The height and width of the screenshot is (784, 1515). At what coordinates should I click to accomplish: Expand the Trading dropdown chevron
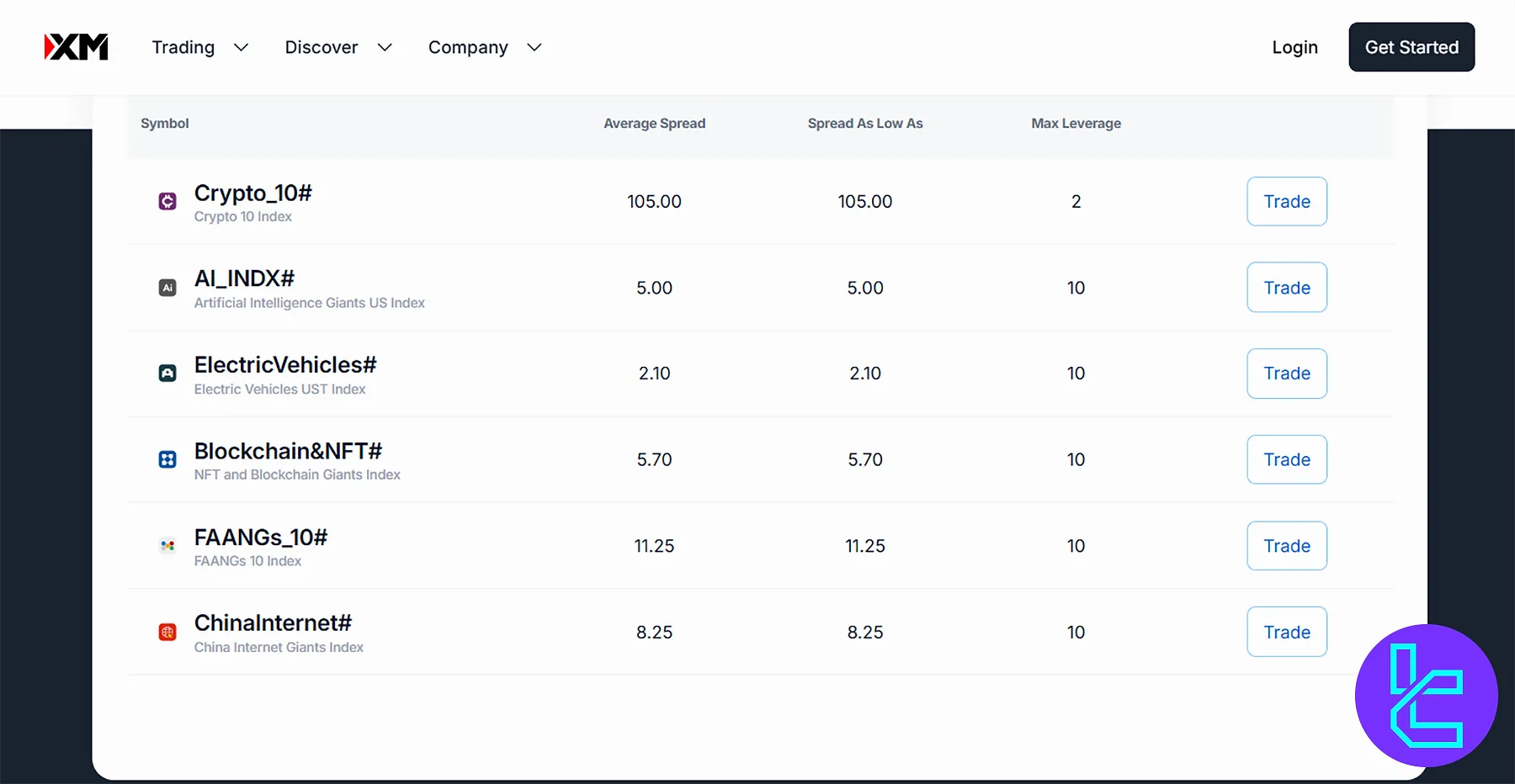pyautogui.click(x=241, y=48)
